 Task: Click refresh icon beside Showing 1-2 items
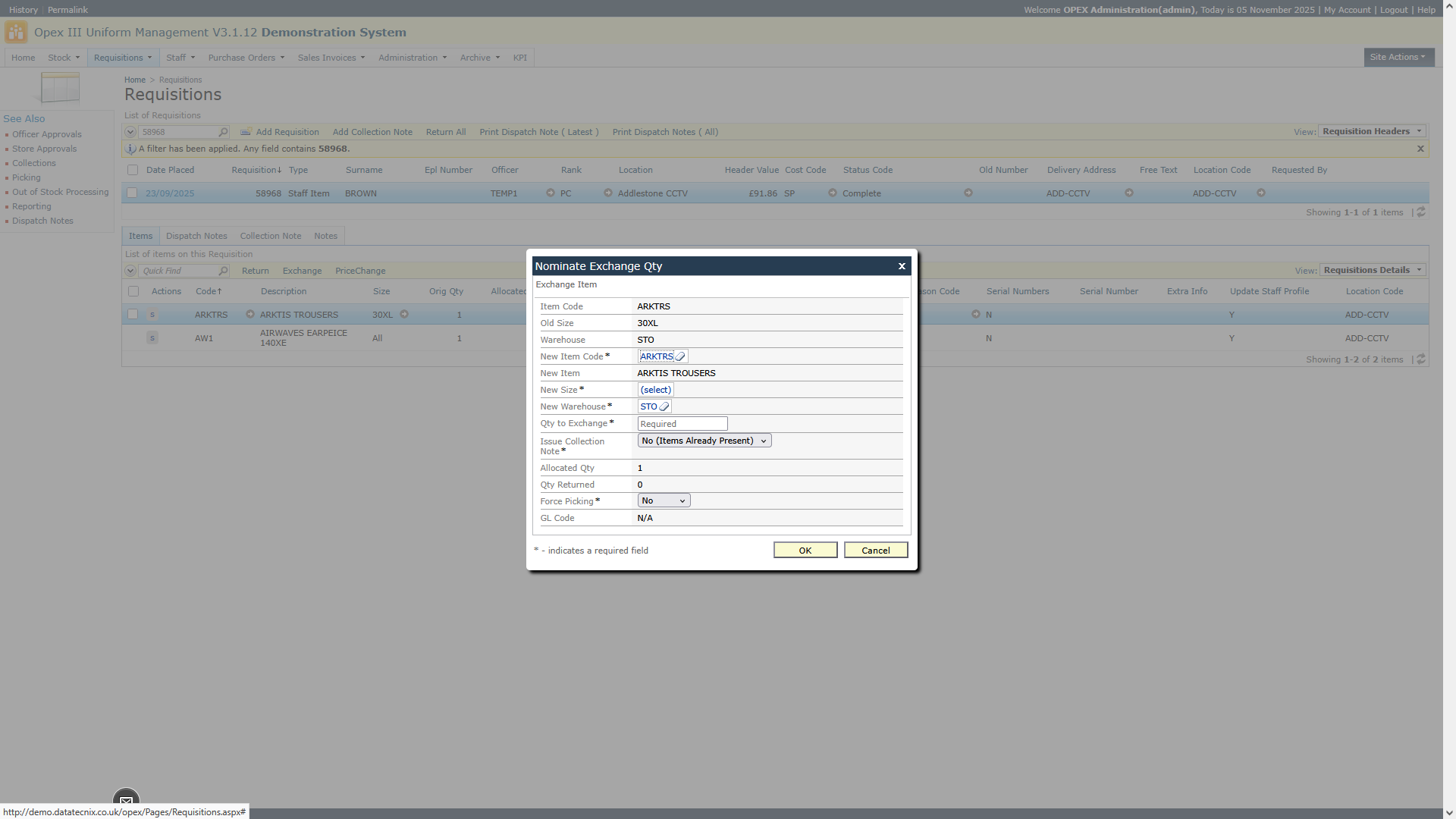[1421, 359]
